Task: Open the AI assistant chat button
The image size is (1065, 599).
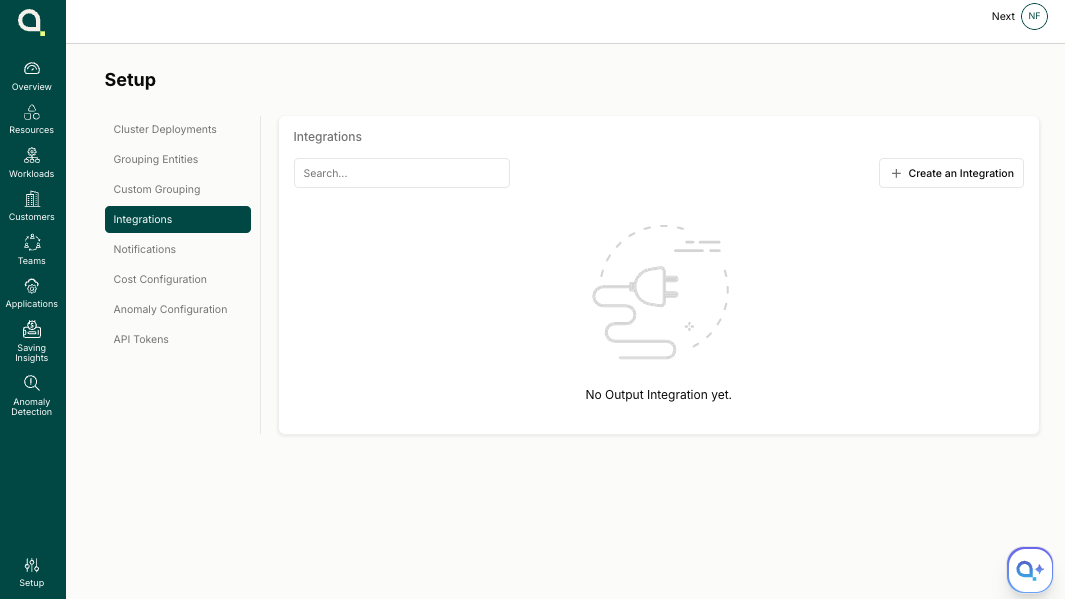Action: tap(1030, 570)
